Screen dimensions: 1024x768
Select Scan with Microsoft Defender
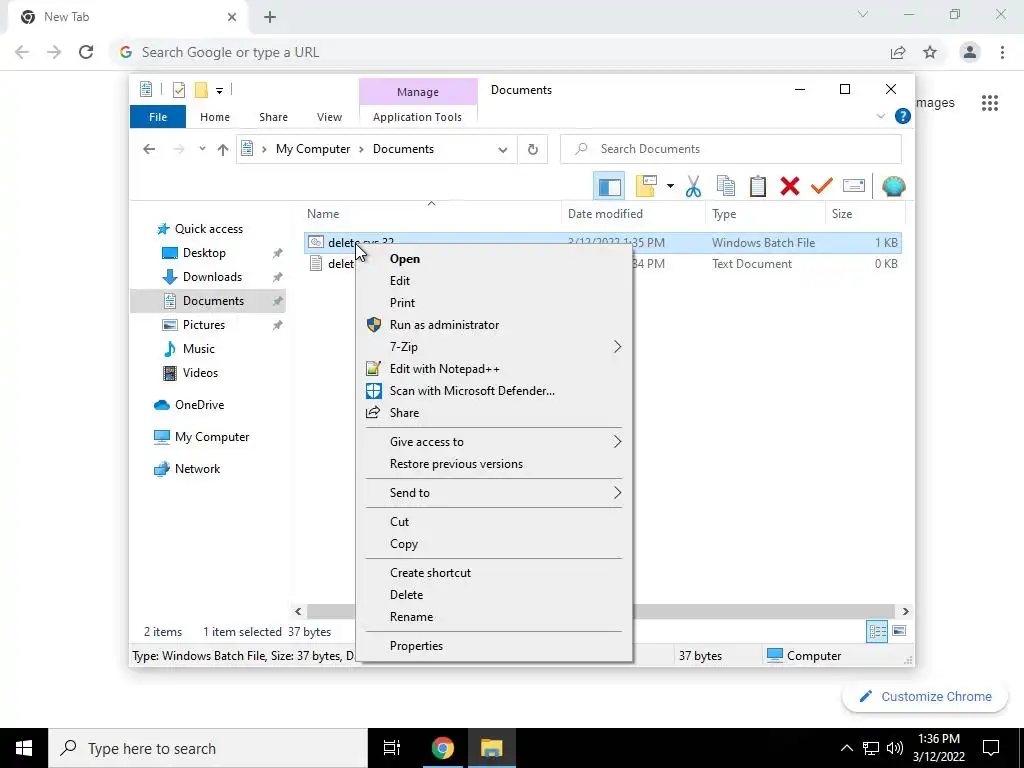click(494, 391)
